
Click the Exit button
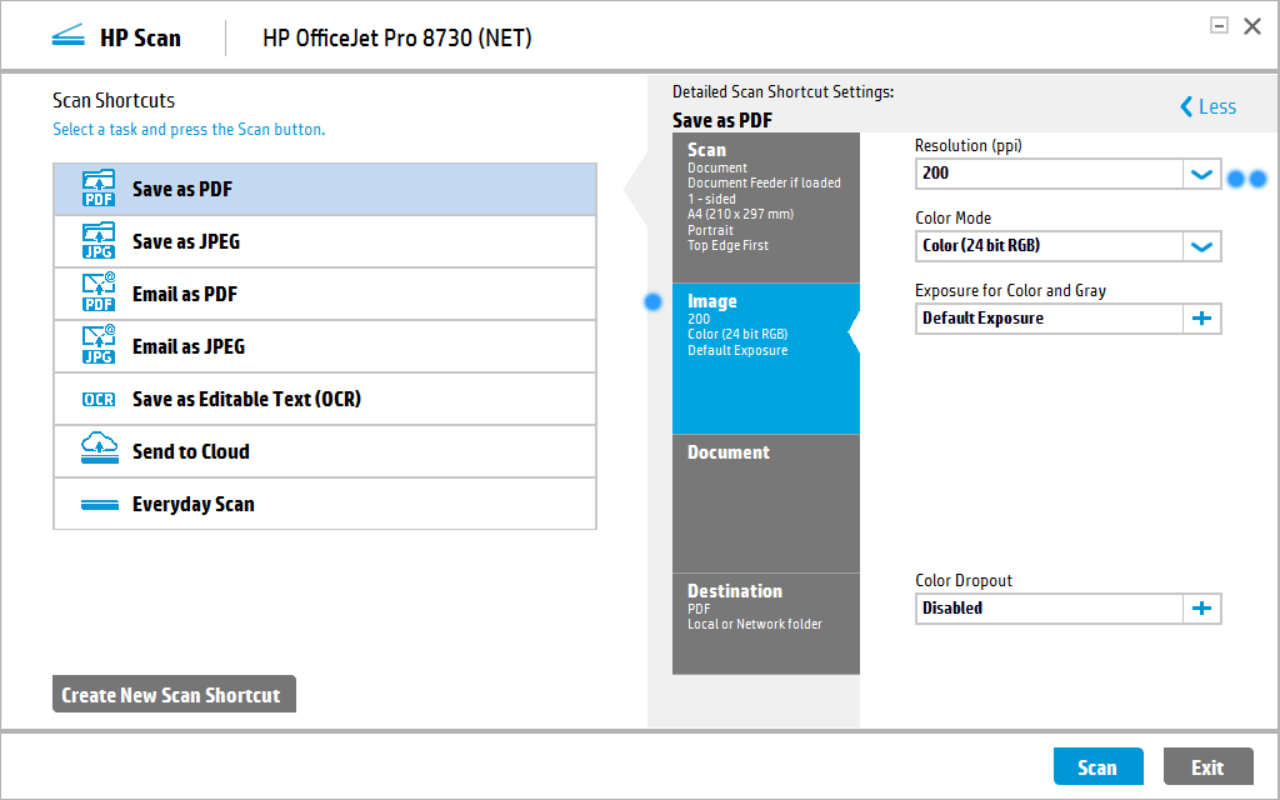pos(1208,767)
